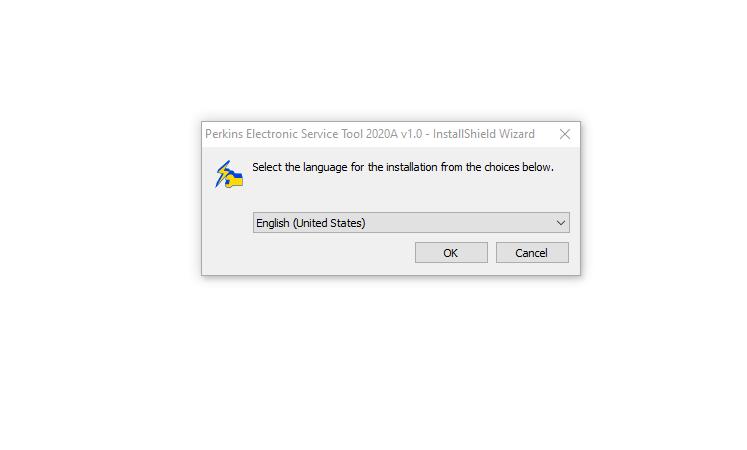Click '2020A v1.0' in the title bar
Image resolution: width=747 pixels, height=450 pixels.
(x=394, y=134)
